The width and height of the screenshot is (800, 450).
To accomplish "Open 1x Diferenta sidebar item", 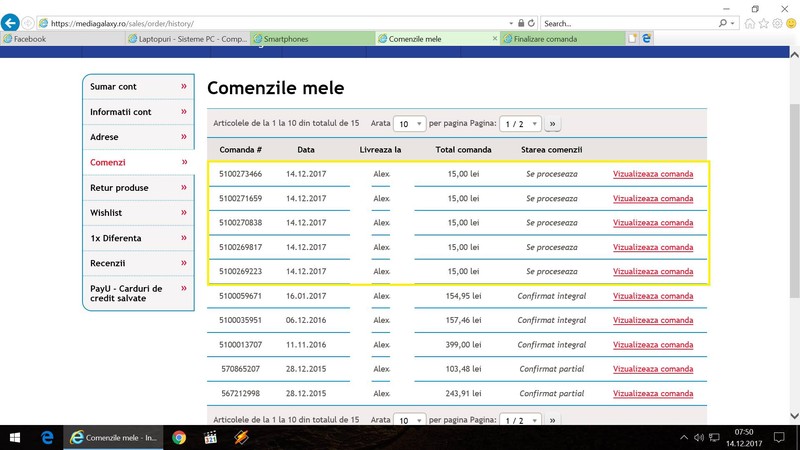I will [x=138, y=238].
